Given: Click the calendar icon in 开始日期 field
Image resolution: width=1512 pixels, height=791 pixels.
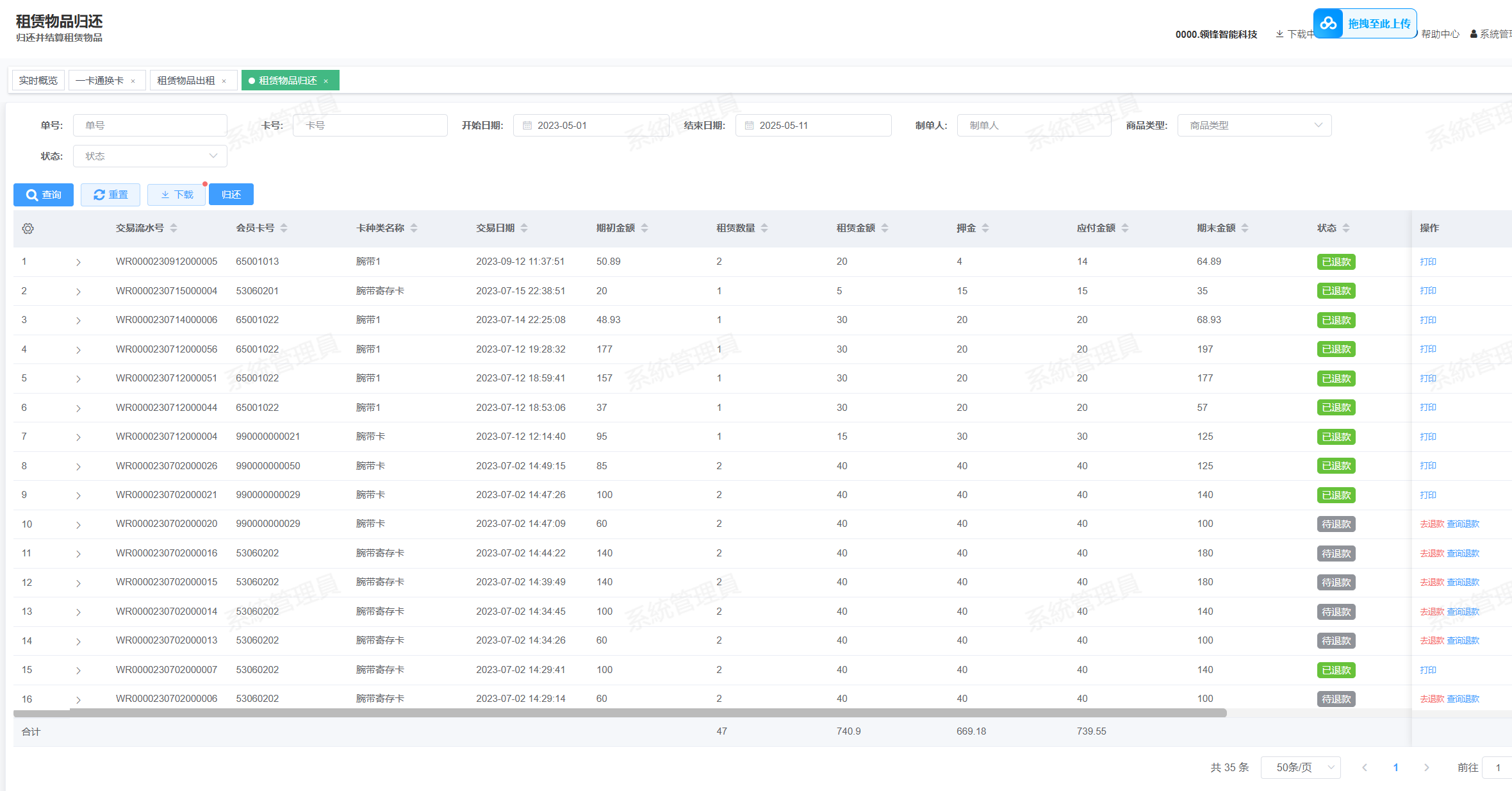Looking at the screenshot, I should click(x=527, y=126).
